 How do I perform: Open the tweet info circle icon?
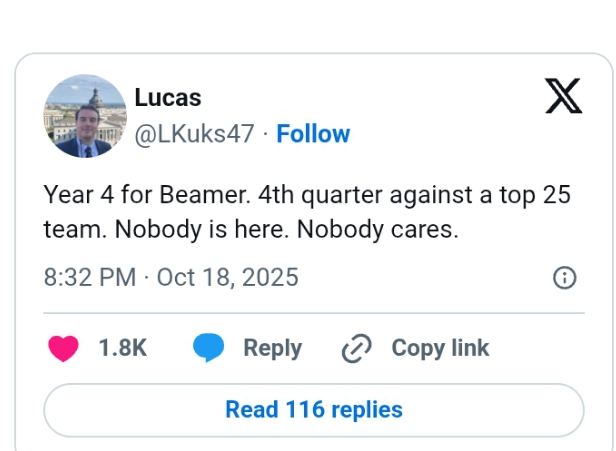pyautogui.click(x=564, y=278)
